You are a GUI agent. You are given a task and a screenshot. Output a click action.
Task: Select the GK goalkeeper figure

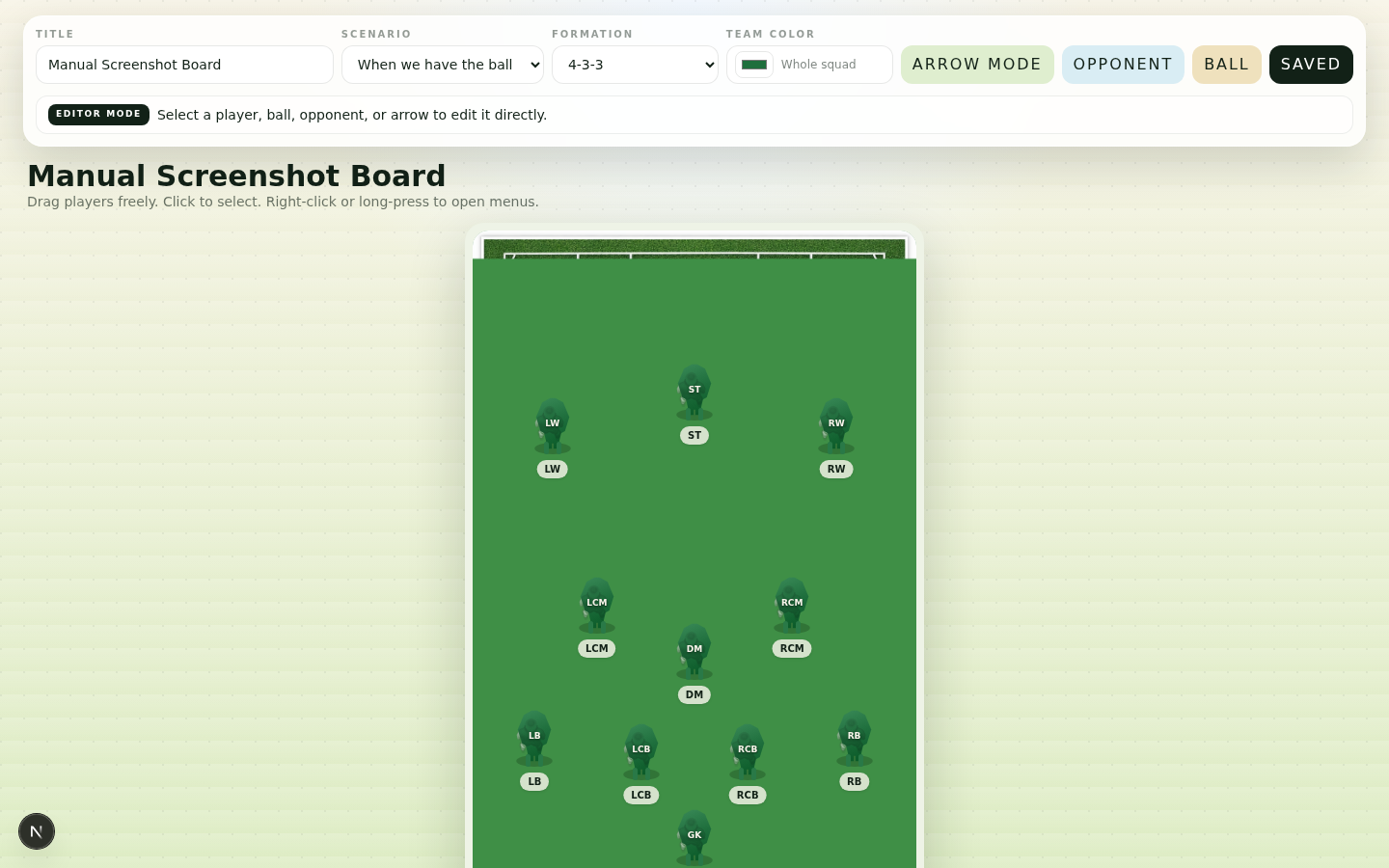(694, 837)
